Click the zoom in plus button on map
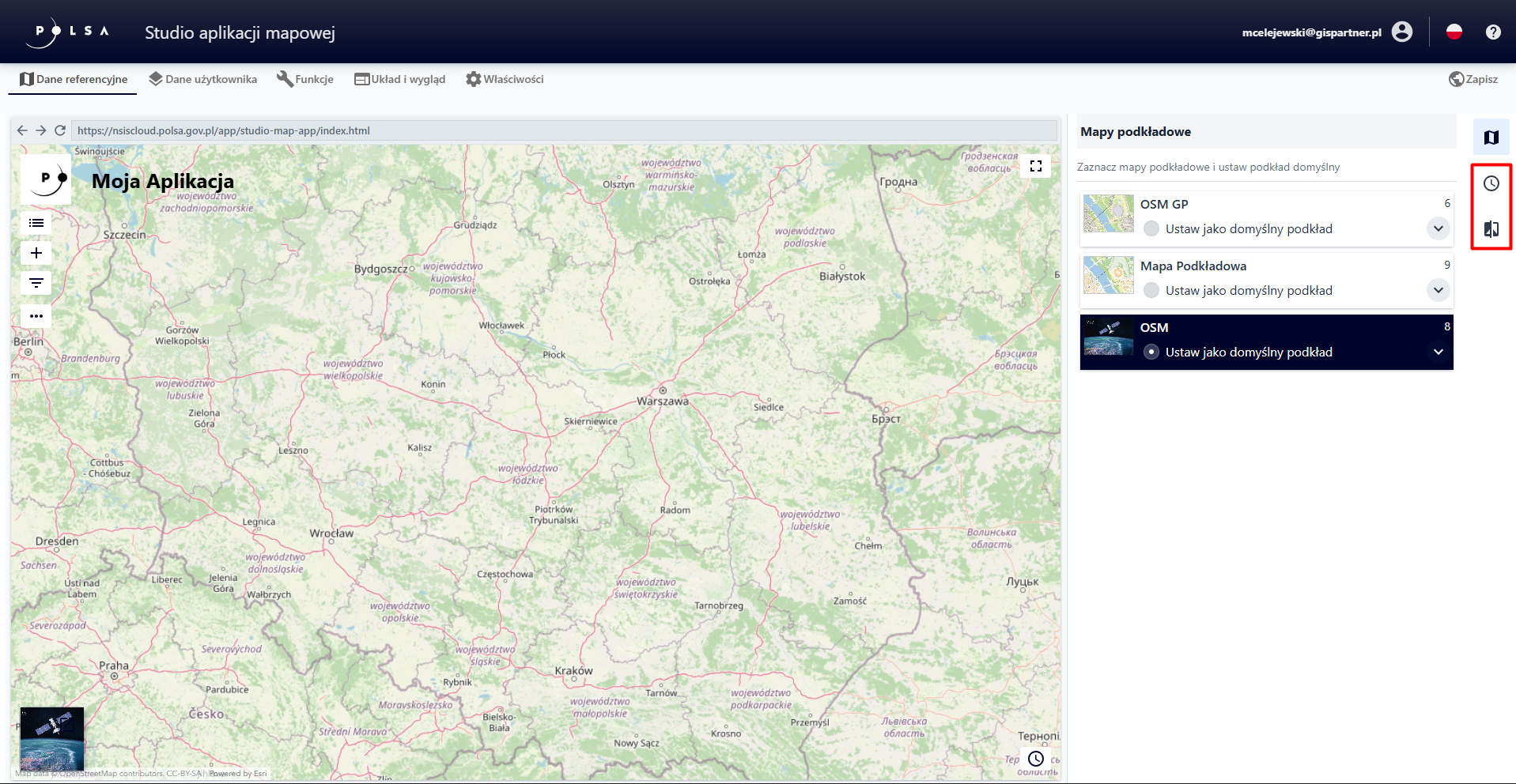 point(36,253)
